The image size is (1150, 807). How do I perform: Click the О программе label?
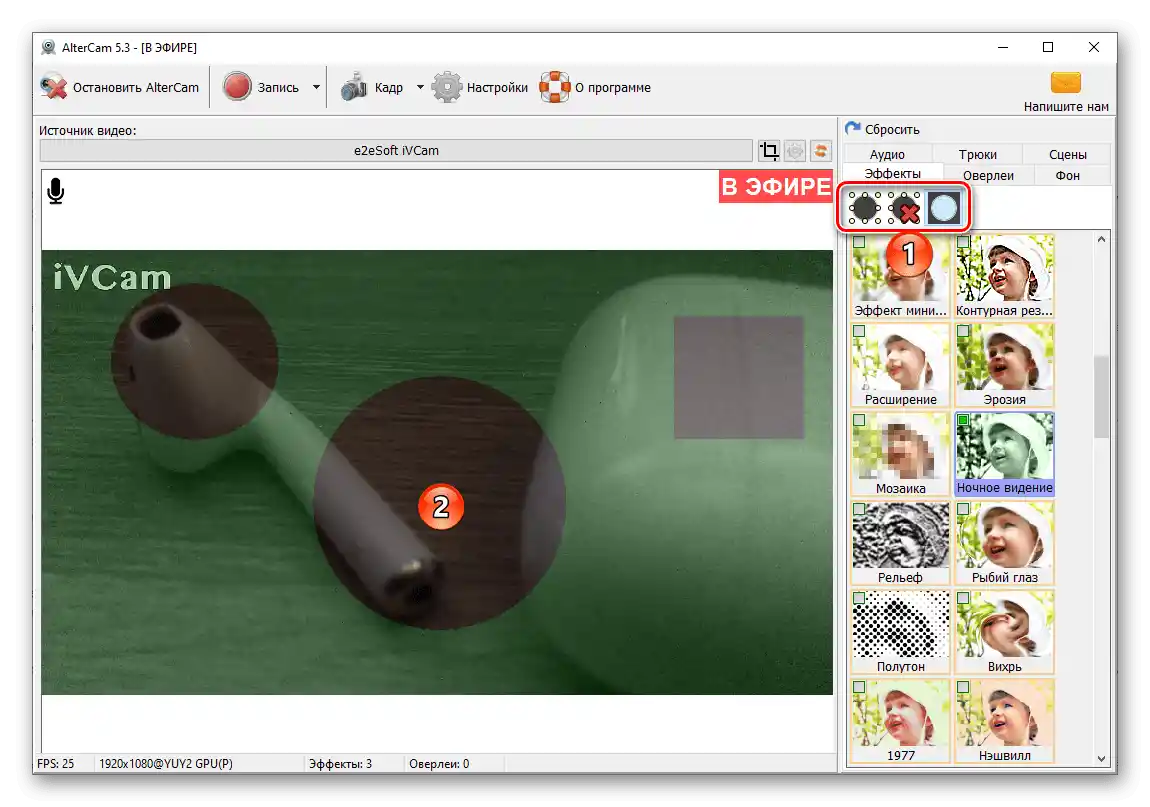612,87
